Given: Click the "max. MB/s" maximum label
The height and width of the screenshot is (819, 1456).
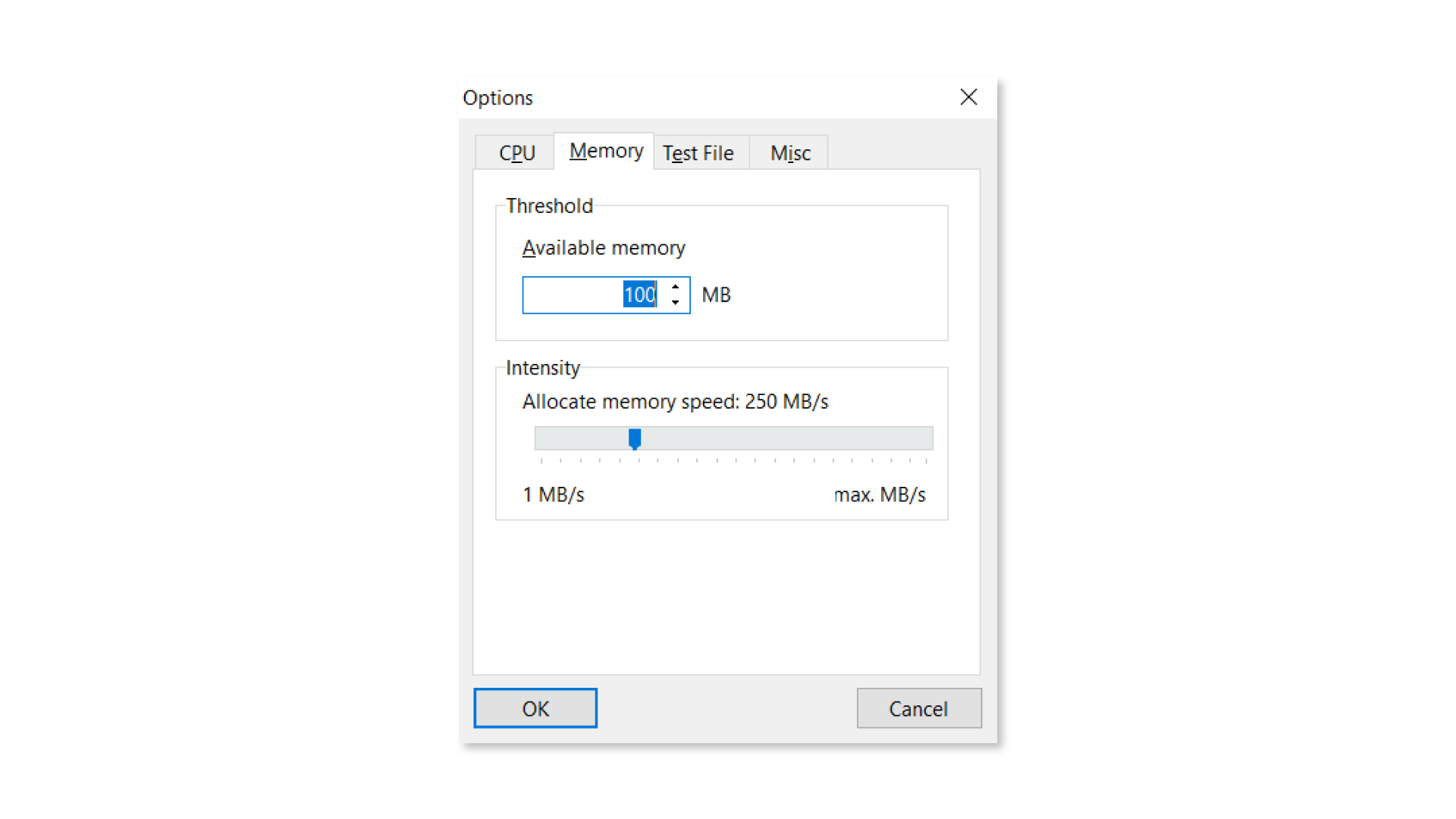Looking at the screenshot, I should pyautogui.click(x=880, y=495).
